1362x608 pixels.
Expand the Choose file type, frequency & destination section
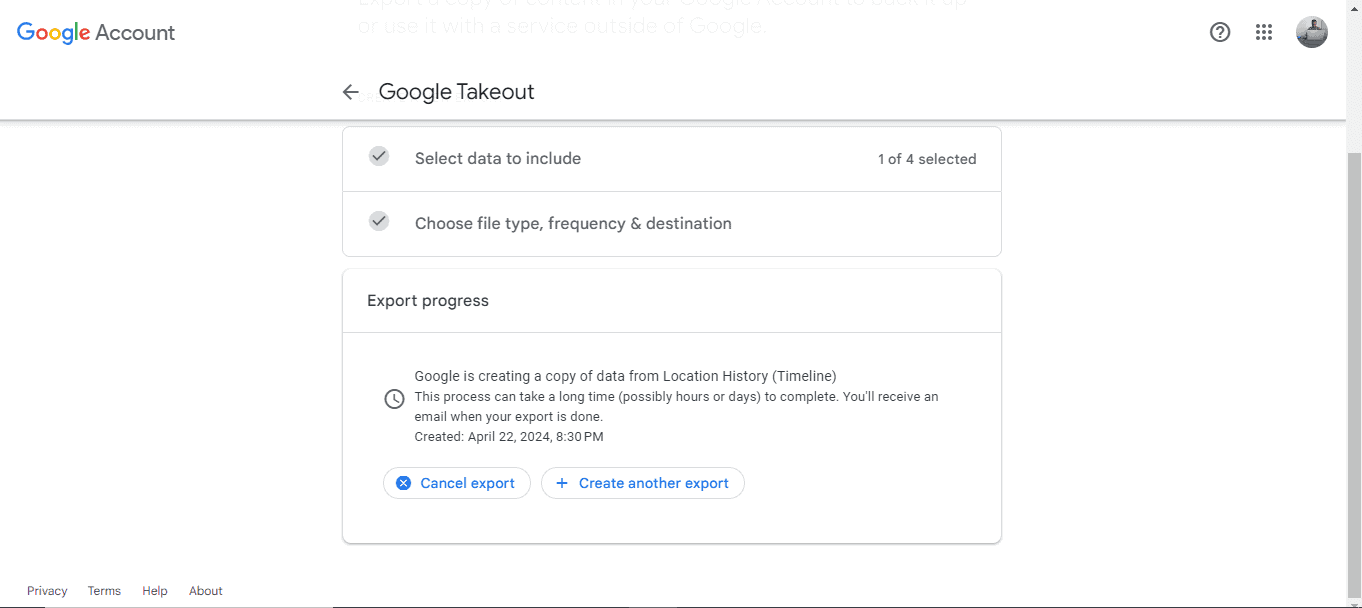click(x=573, y=223)
